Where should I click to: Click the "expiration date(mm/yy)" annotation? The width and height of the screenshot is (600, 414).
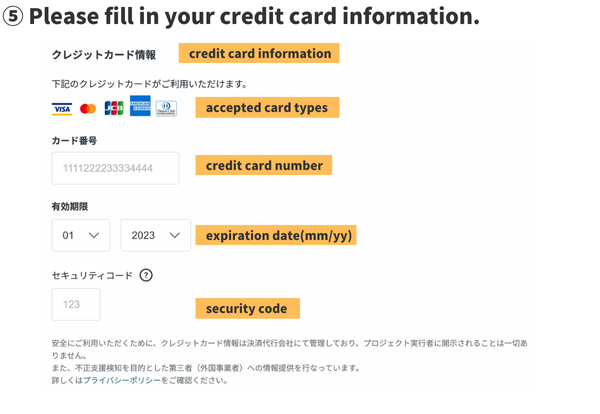(276, 236)
